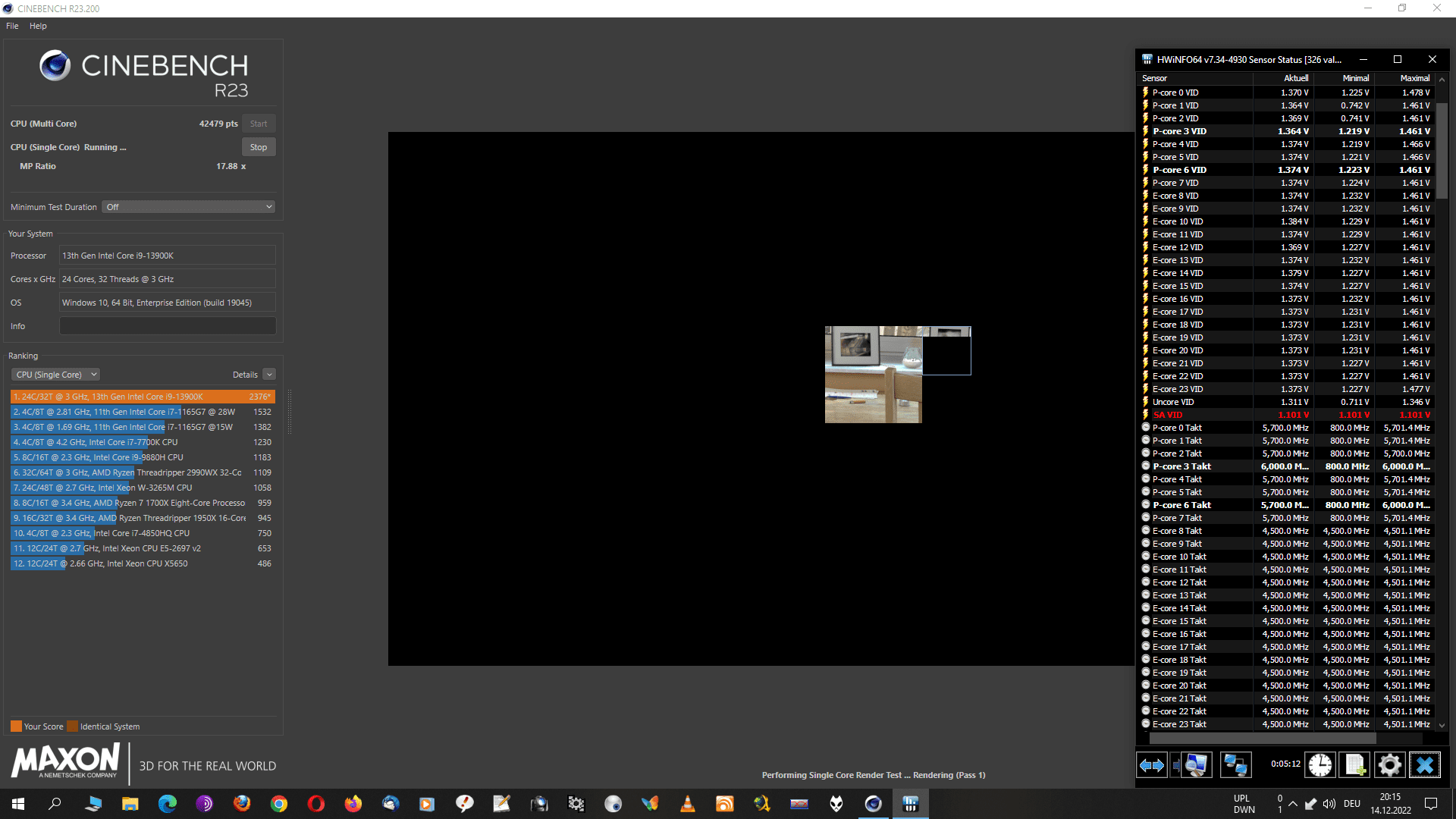
Task: Start HWiNFO logging sheet icon
Action: (1354, 765)
